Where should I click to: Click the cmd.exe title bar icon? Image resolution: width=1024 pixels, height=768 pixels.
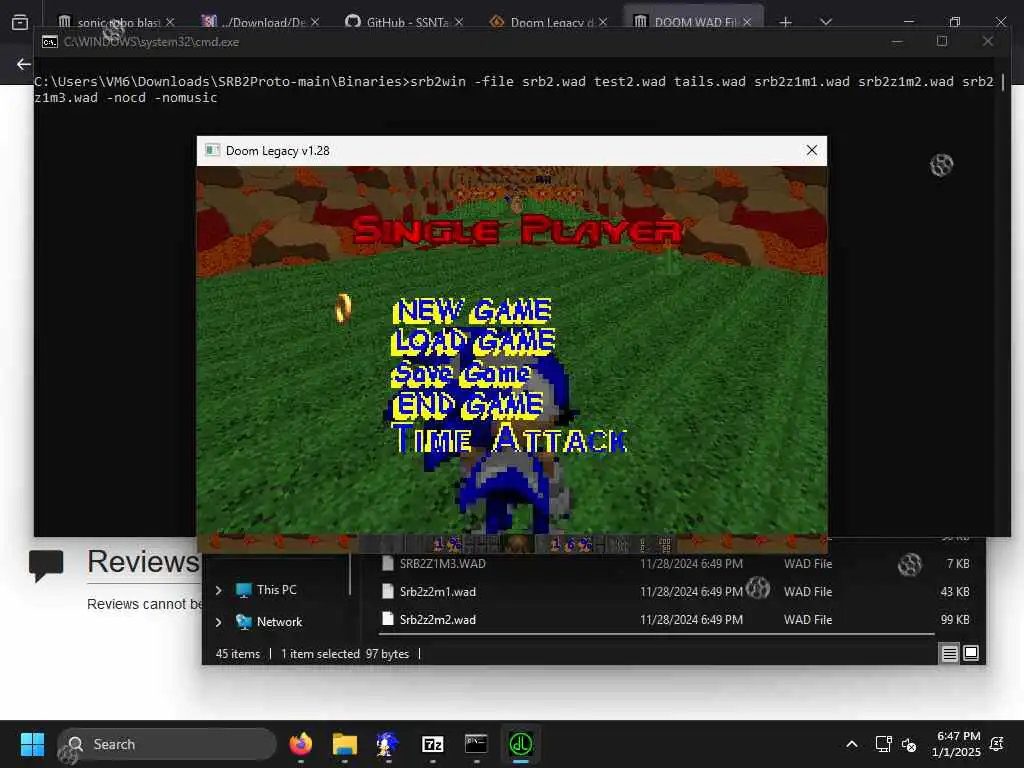click(50, 42)
